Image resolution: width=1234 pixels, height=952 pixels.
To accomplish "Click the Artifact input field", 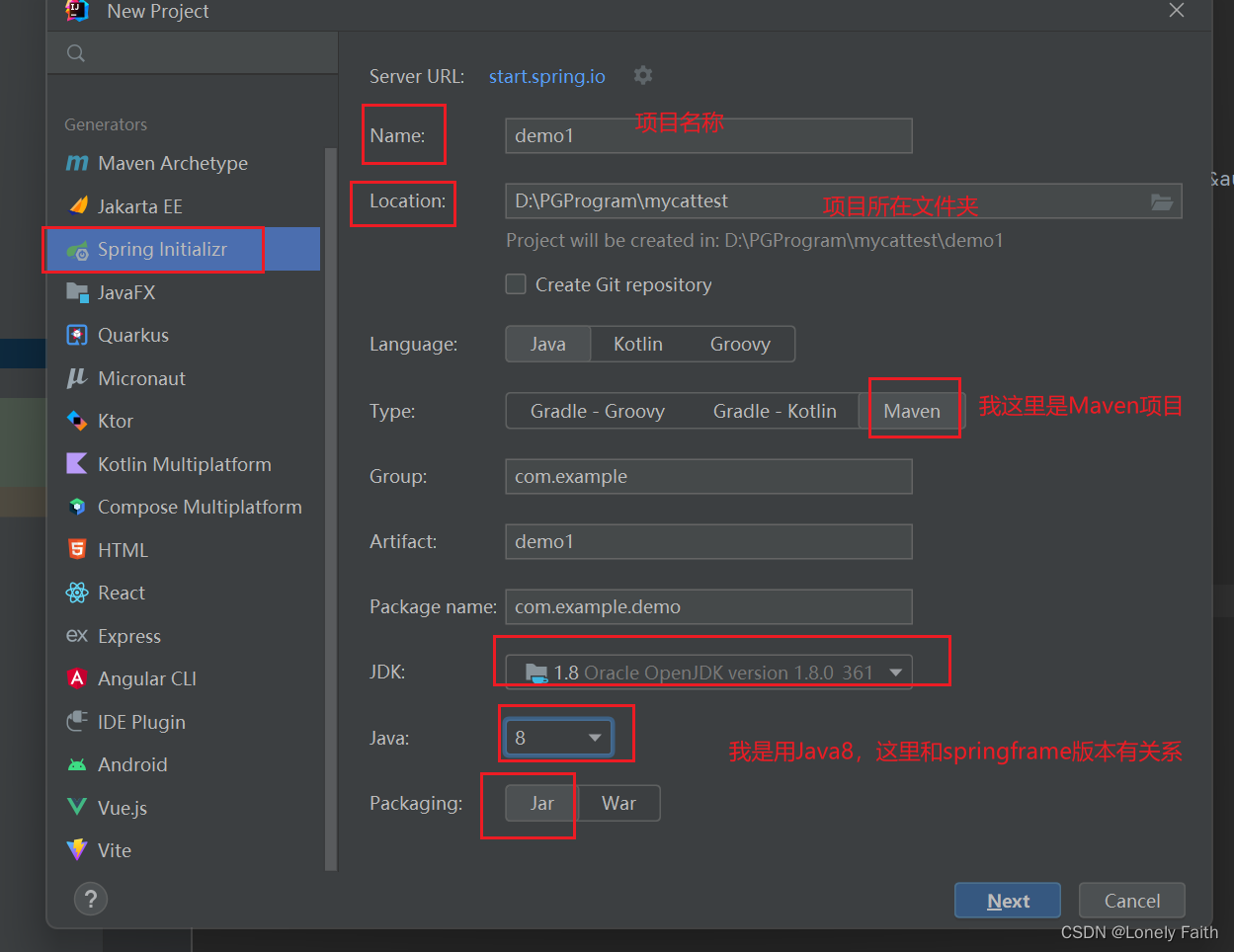I will pyautogui.click(x=707, y=541).
